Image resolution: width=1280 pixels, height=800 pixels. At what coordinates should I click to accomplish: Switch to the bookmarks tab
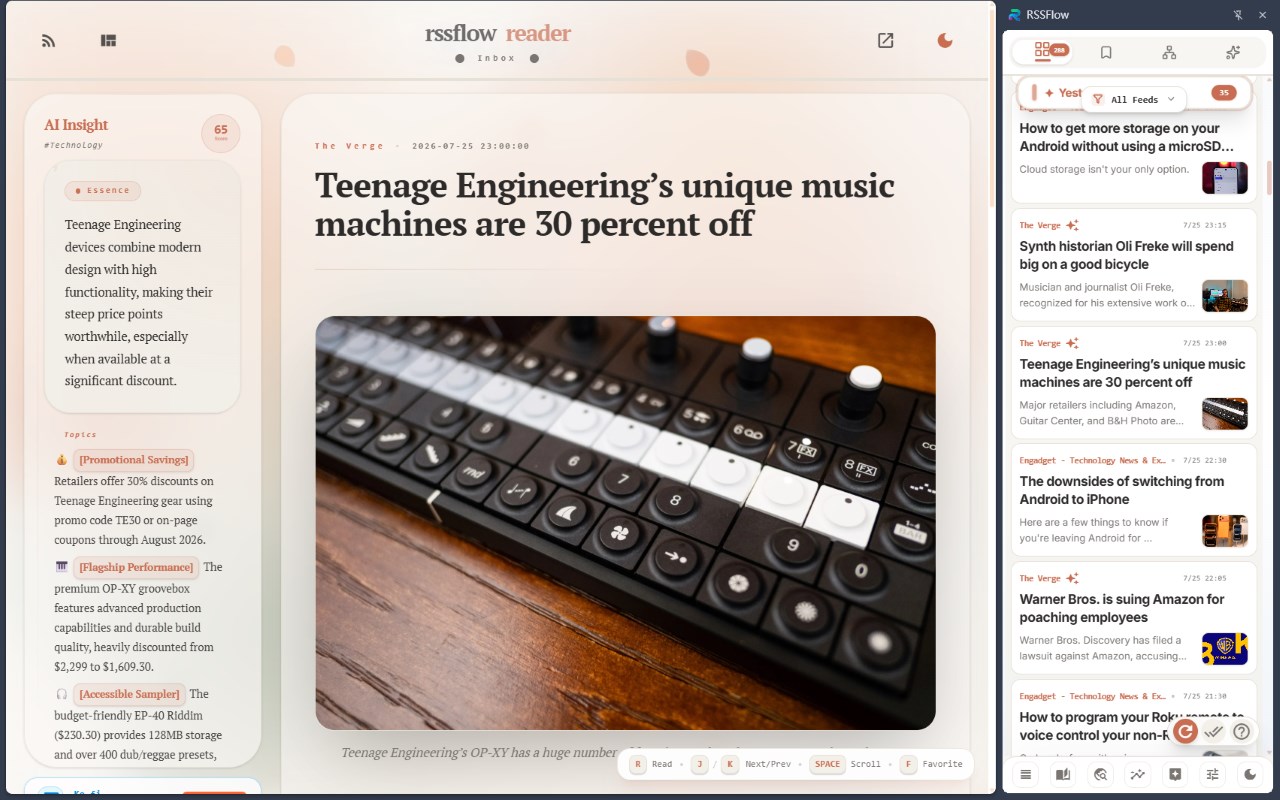(x=1106, y=52)
